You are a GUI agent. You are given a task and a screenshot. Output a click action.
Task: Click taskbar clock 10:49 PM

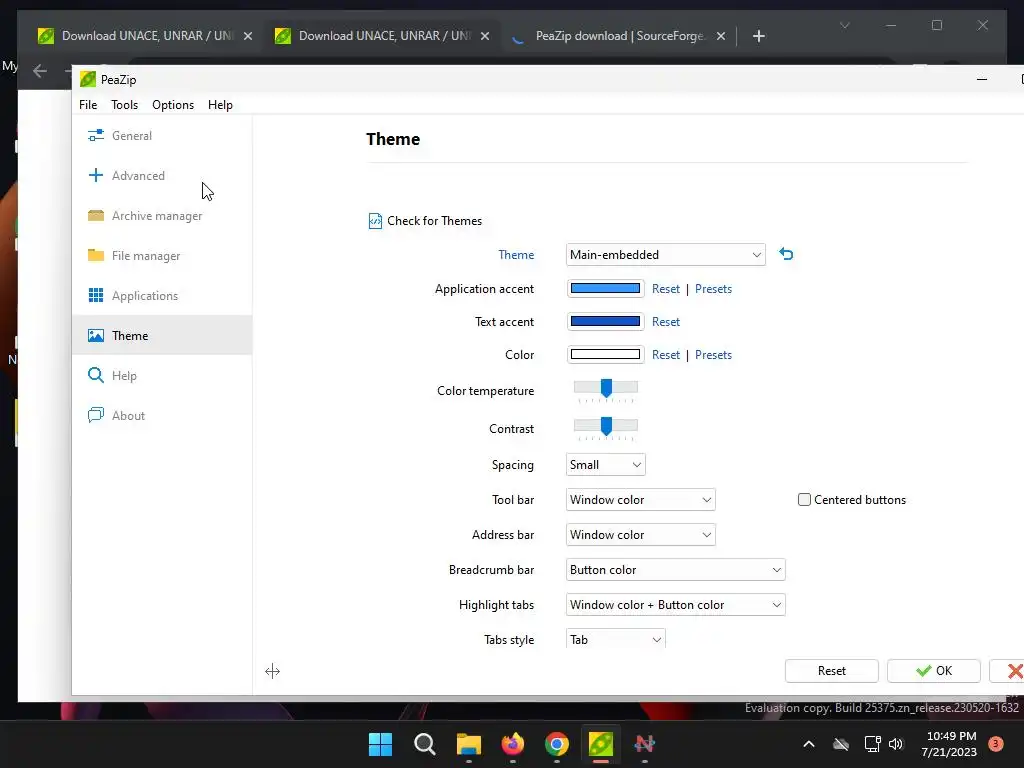952,744
